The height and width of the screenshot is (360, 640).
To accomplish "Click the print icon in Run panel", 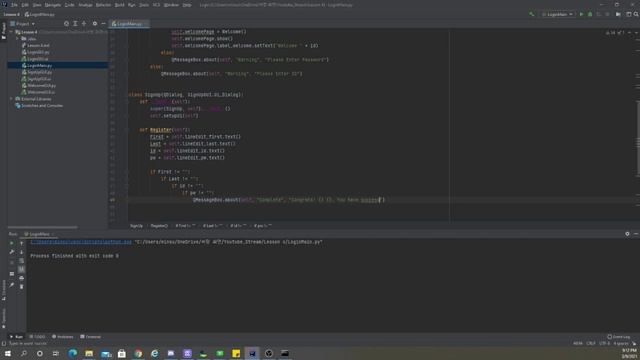I will 22,278.
